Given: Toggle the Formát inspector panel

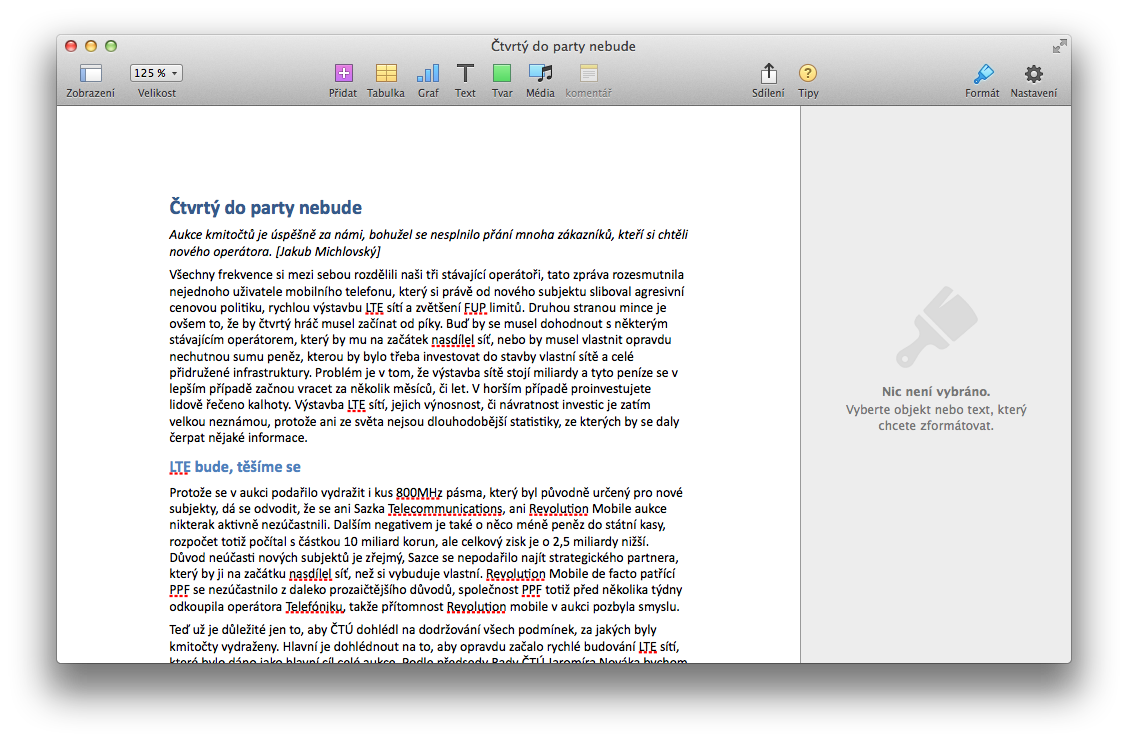Looking at the screenshot, I should tap(983, 73).
